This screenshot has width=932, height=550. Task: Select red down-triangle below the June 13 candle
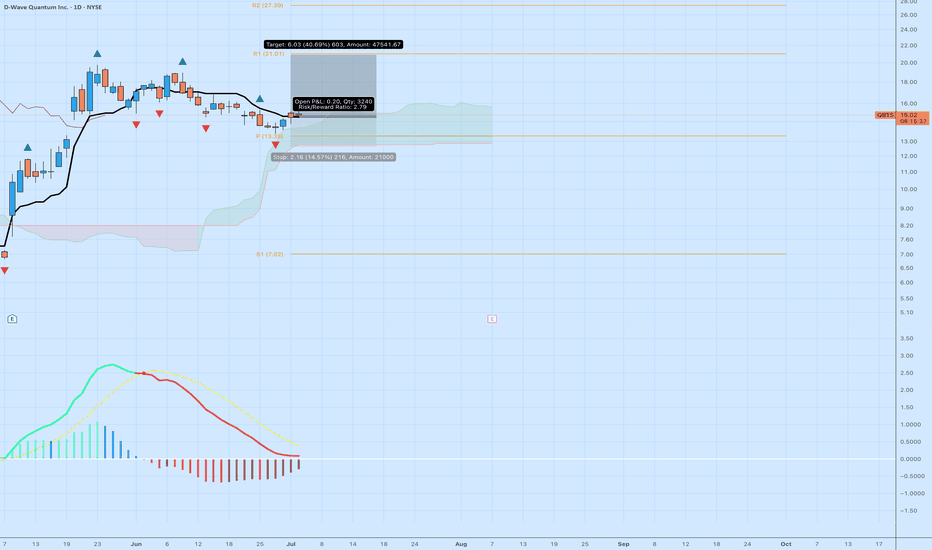point(206,128)
